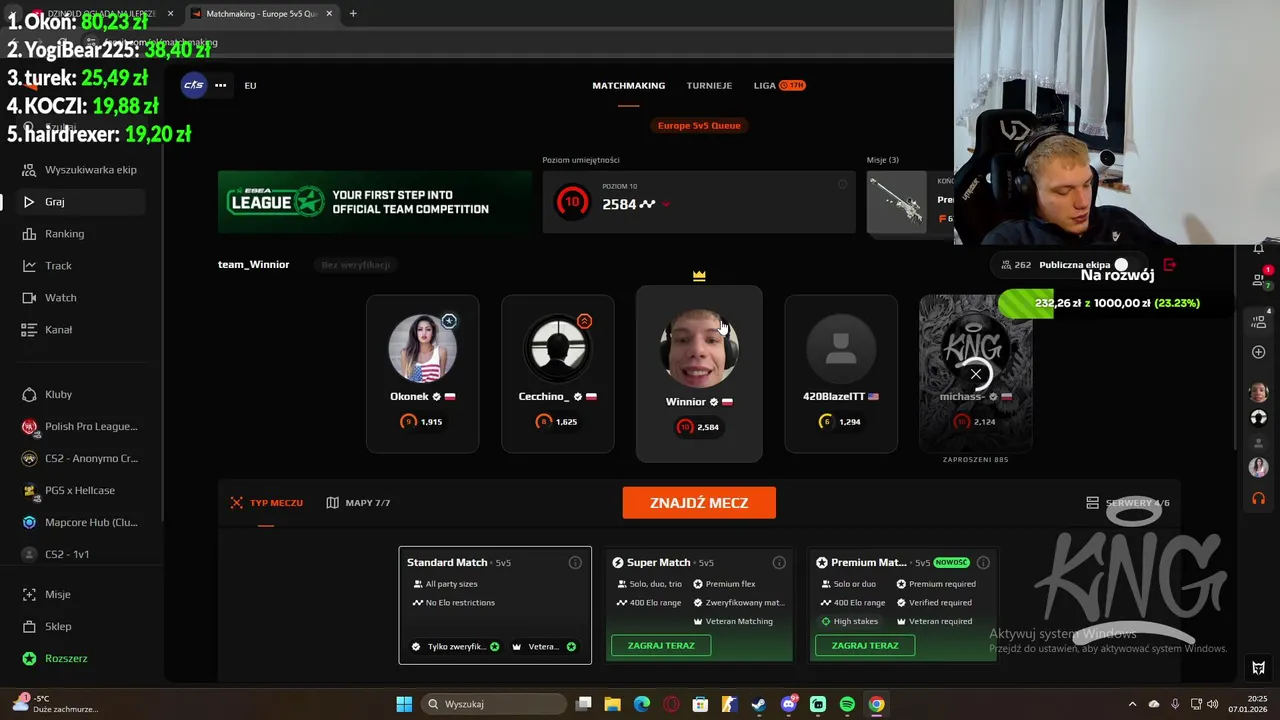Click the red leave party icon

click(1170, 265)
